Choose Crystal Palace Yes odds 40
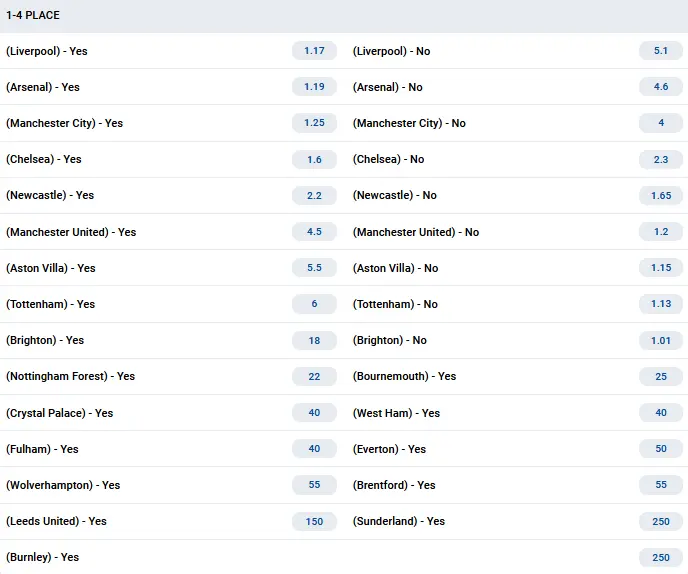The image size is (688, 574). click(314, 413)
